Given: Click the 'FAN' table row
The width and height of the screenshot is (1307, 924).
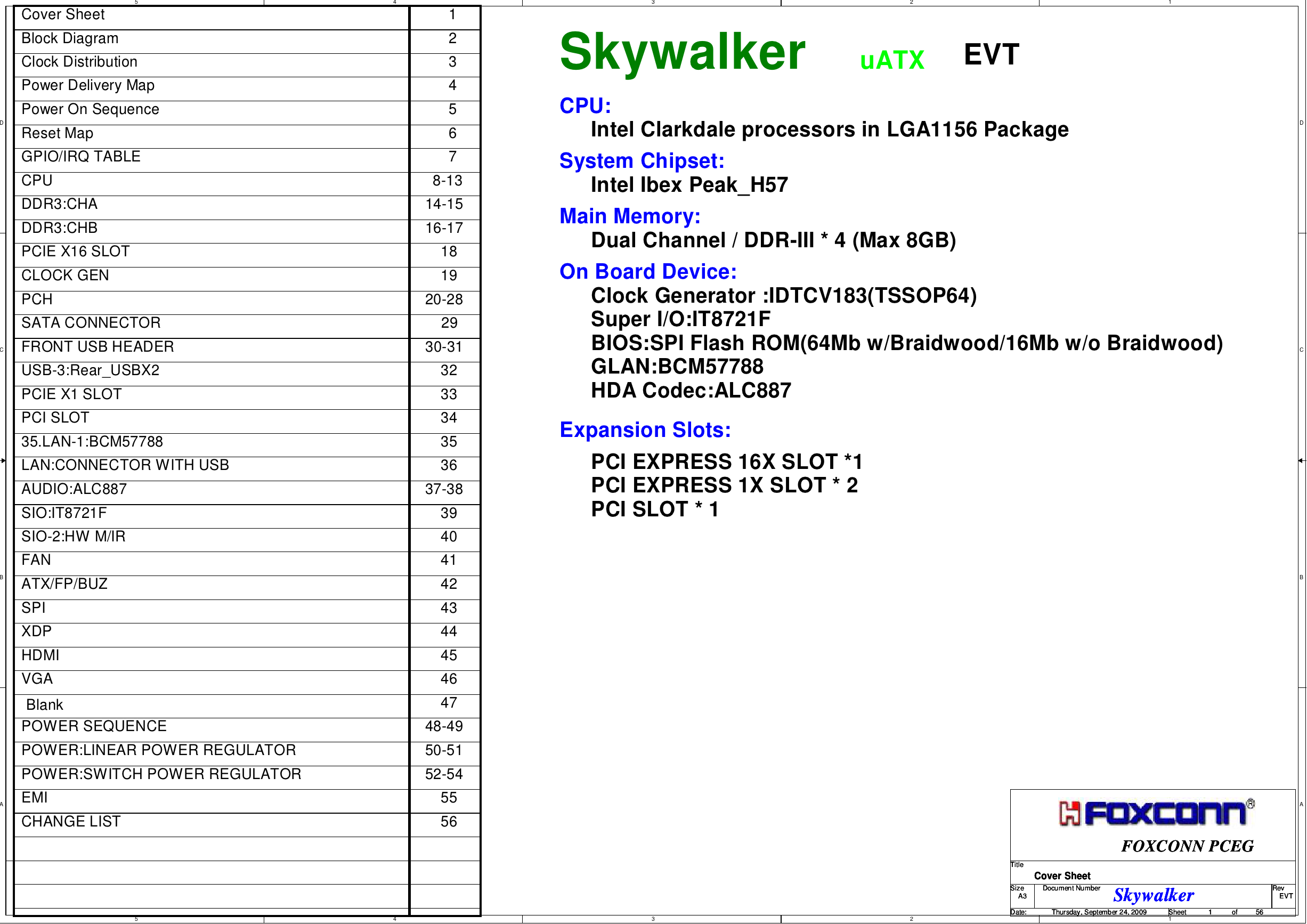Looking at the screenshot, I should click(x=247, y=564).
